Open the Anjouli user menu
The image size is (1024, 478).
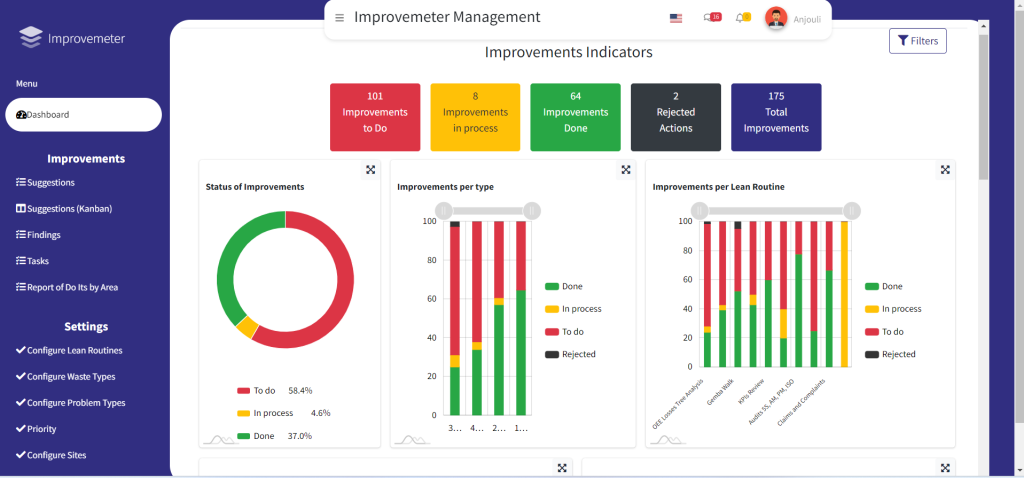tap(807, 19)
